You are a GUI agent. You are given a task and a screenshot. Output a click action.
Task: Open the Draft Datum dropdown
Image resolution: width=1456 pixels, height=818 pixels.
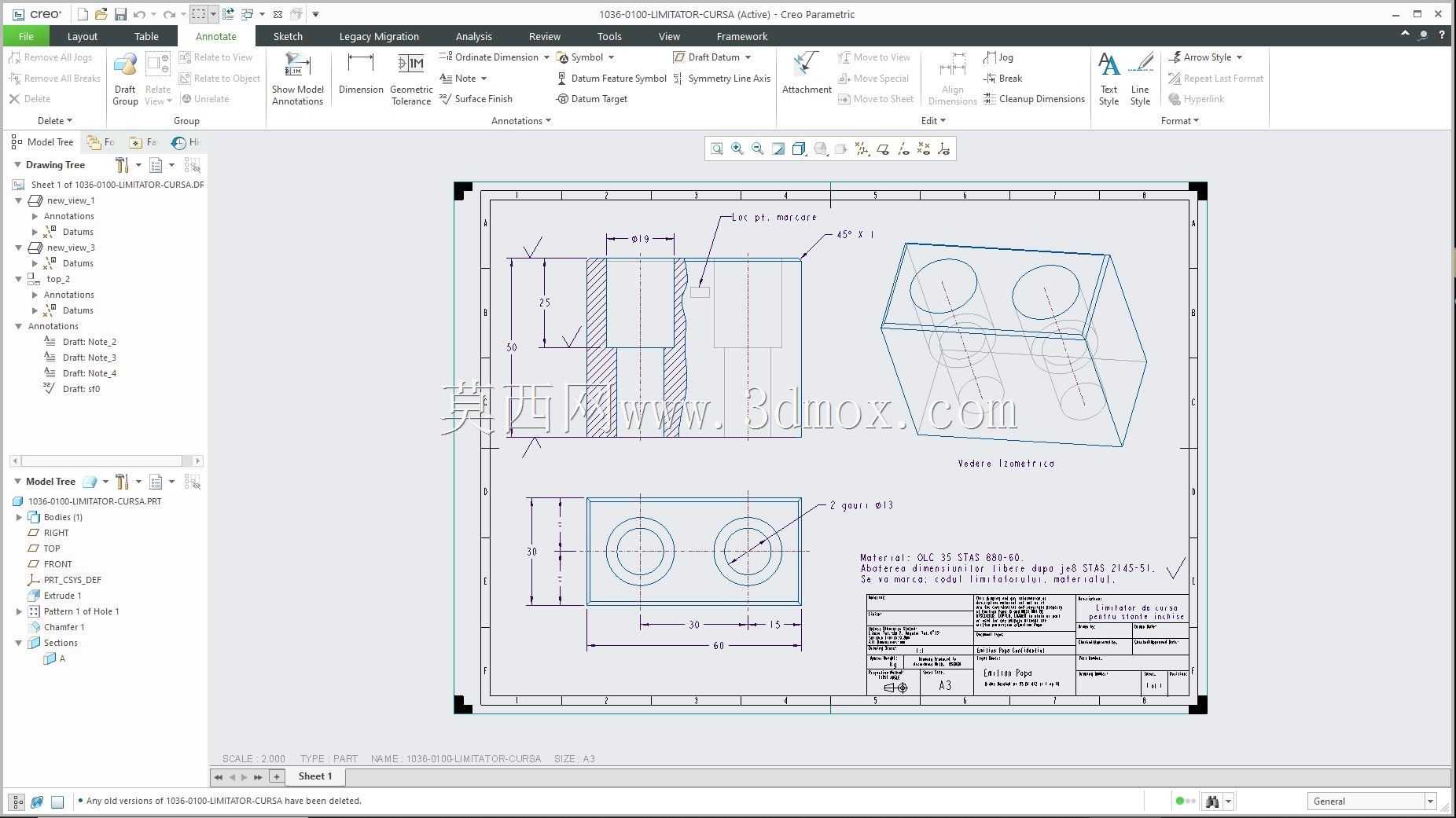(x=748, y=57)
